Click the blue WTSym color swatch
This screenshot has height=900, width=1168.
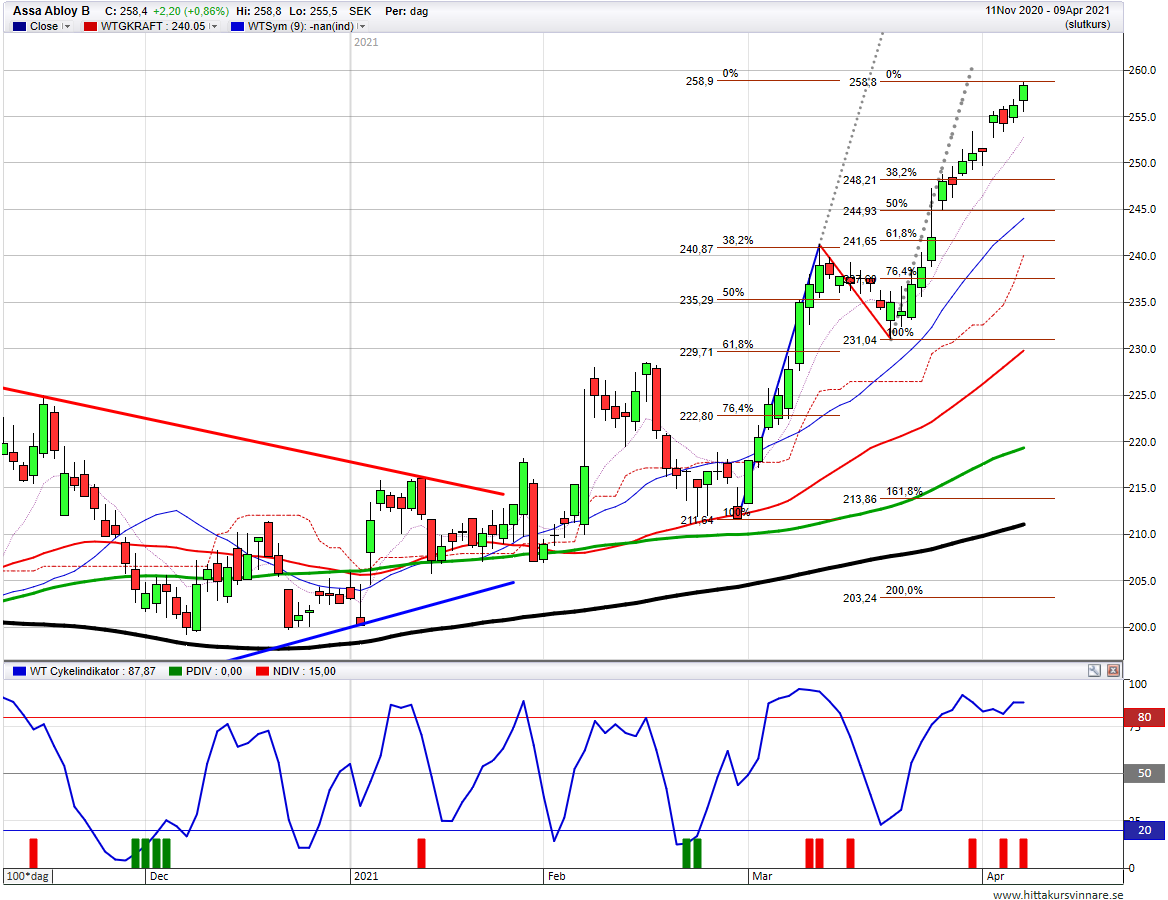pos(238,26)
